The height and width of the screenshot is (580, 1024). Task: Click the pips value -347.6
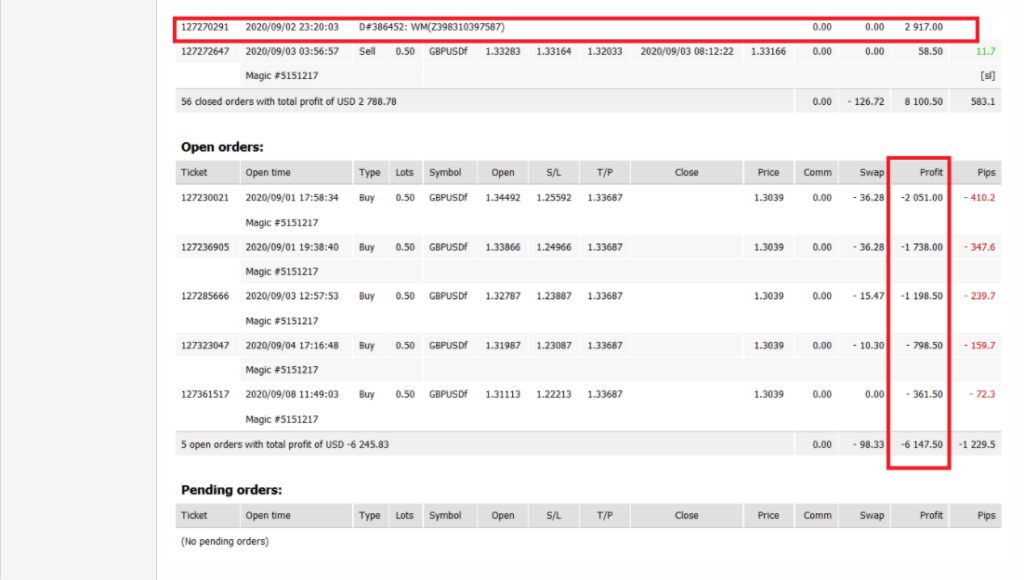point(980,248)
